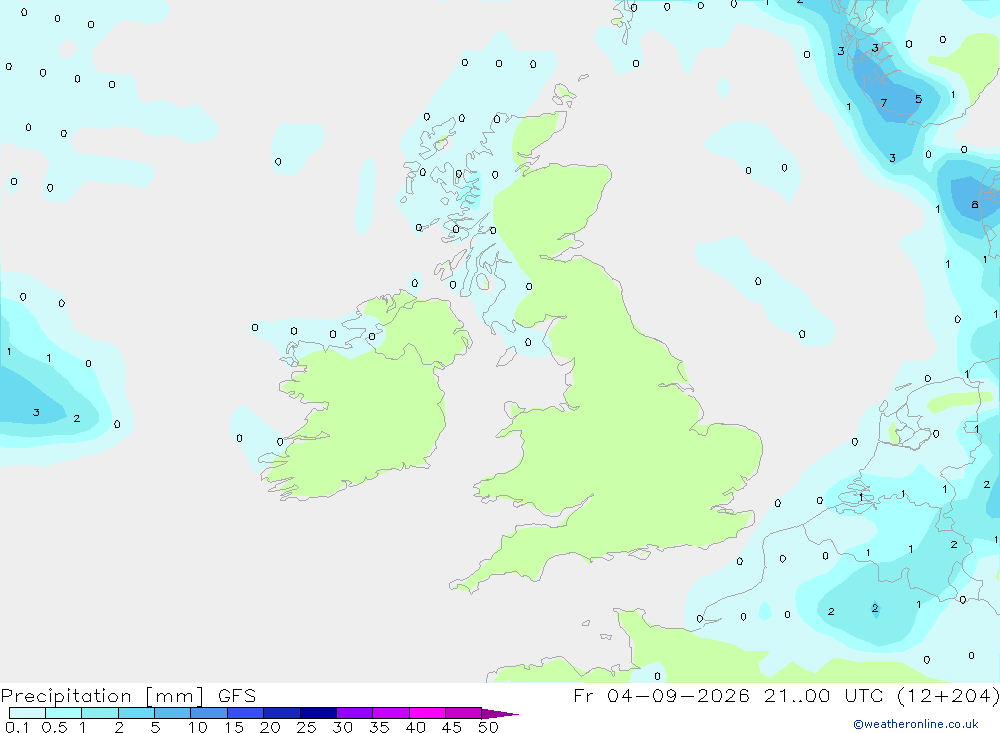The image size is (1000, 733).
Task: Click the '7' precipitation value near Norway
Action: [883, 103]
